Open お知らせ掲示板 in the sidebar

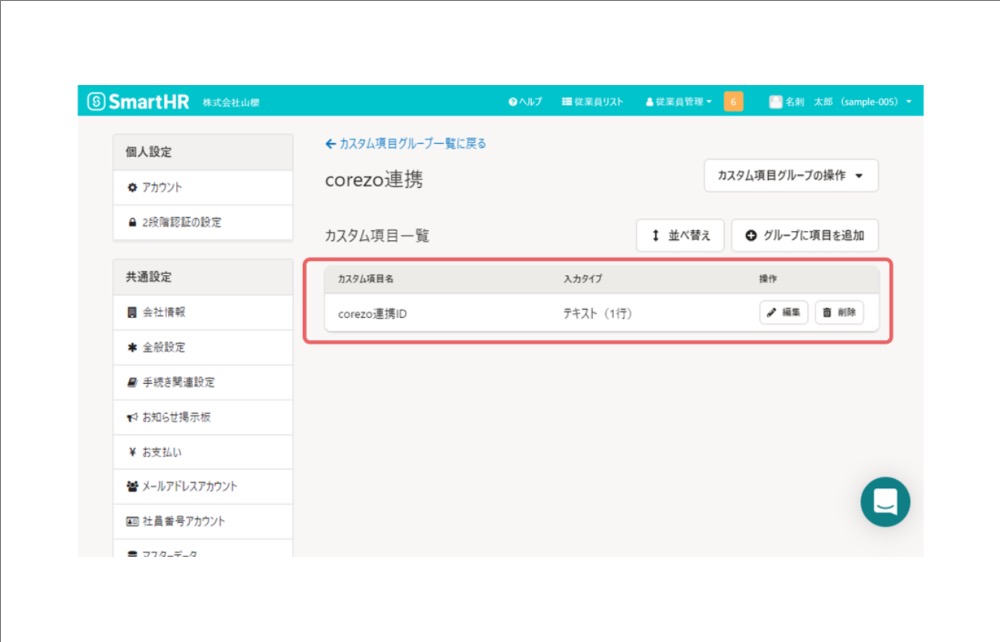(x=203, y=418)
